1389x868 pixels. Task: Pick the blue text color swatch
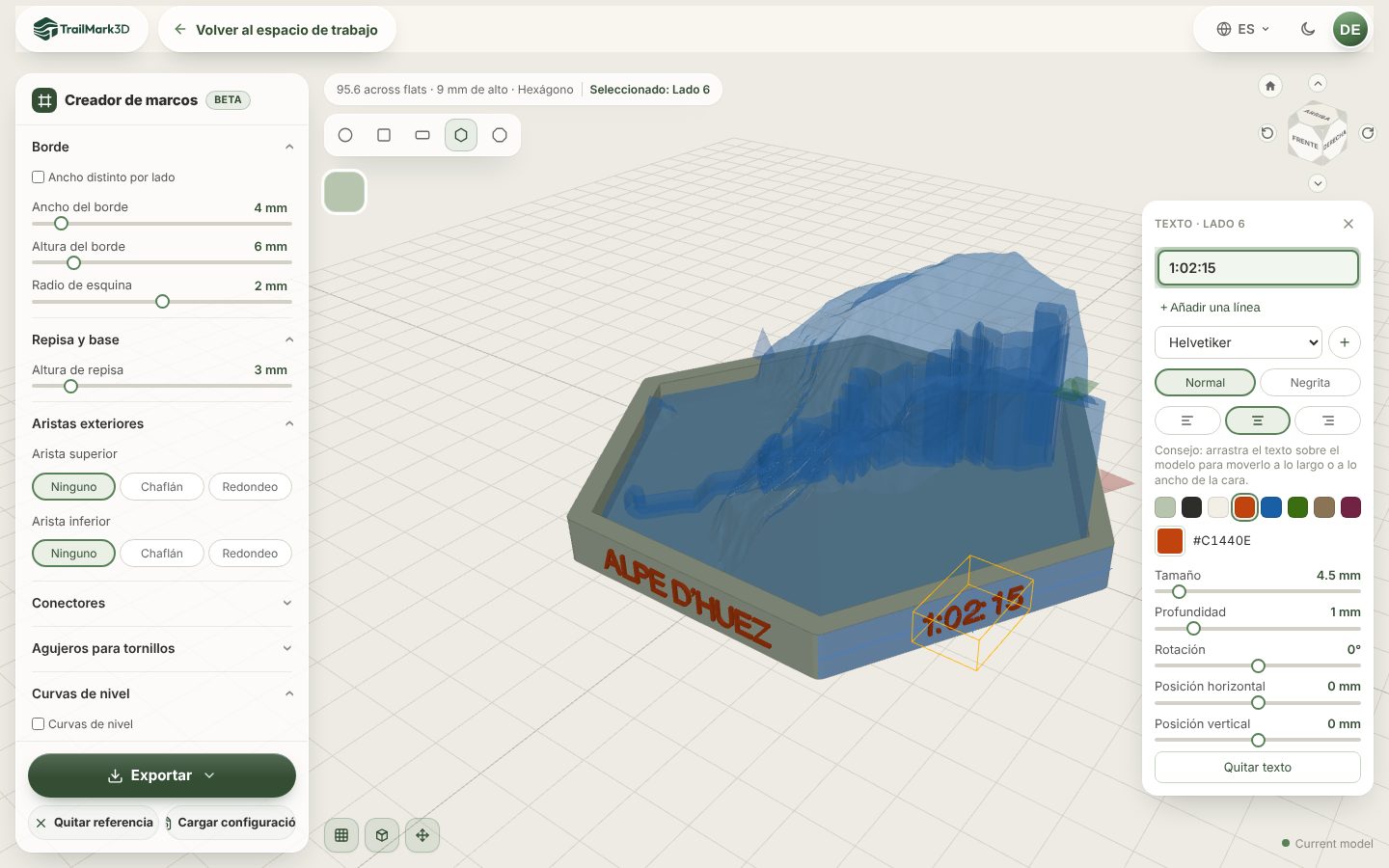1271,507
